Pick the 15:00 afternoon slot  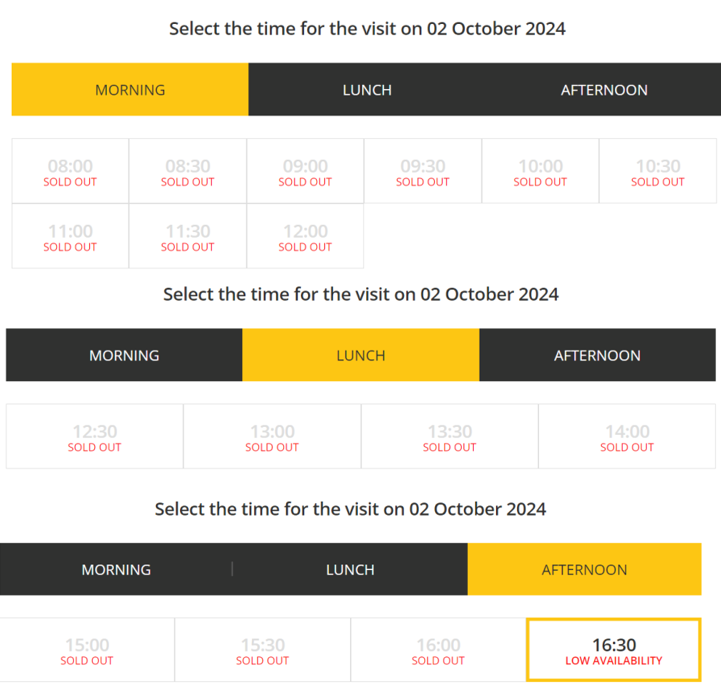[x=87, y=651]
